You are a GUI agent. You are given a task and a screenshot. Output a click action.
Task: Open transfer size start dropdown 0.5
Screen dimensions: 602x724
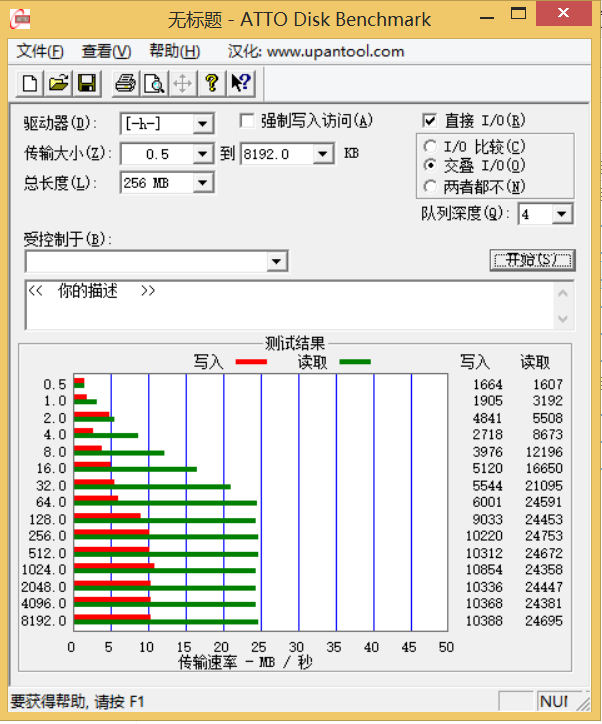202,154
